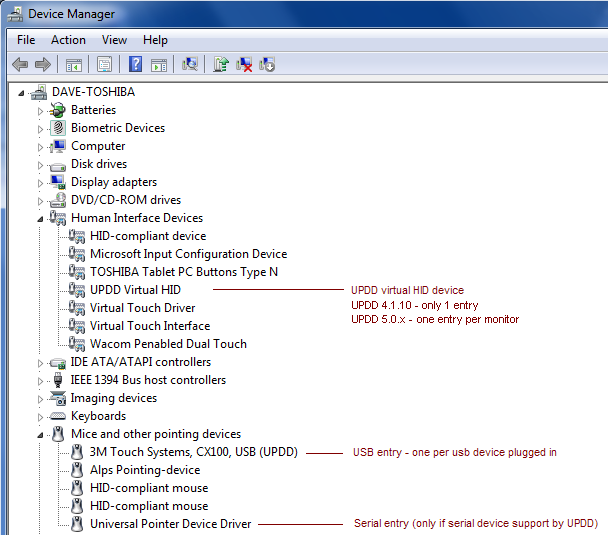
Task: Click the Biometric Devices label
Action: click(x=118, y=128)
